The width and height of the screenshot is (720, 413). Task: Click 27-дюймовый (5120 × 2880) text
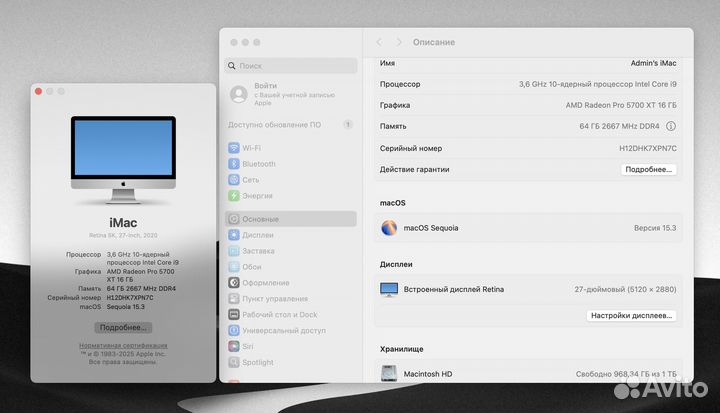pyautogui.click(x=625, y=289)
